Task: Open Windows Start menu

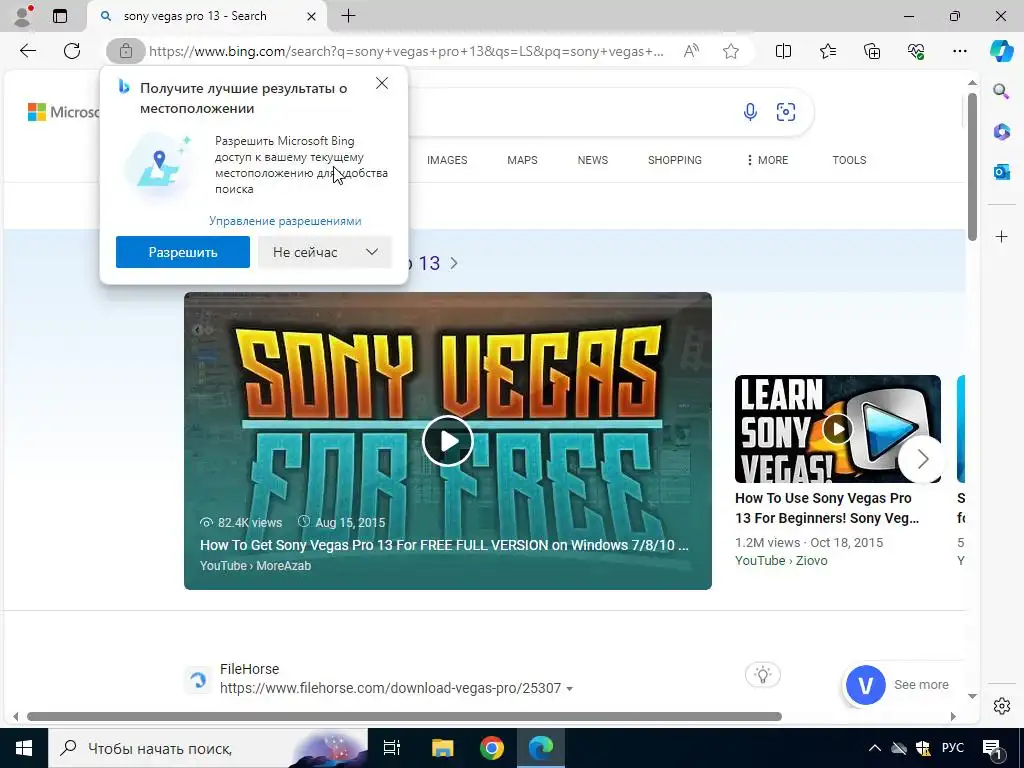Action: click(24, 748)
